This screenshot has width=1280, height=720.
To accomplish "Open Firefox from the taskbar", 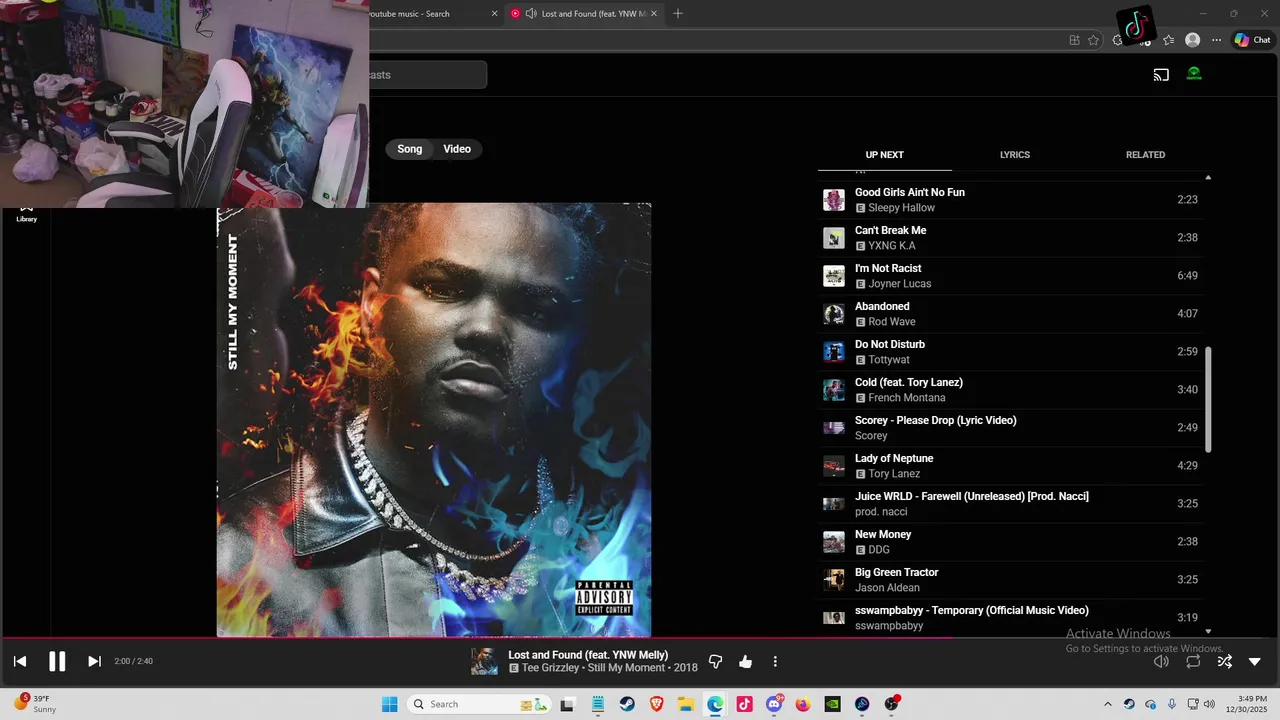I will coord(803,704).
